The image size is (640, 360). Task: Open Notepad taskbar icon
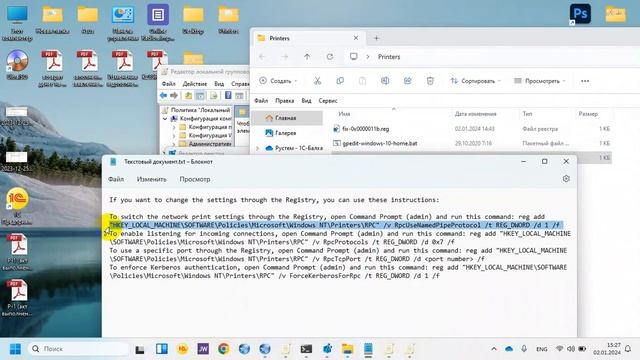coord(368,349)
